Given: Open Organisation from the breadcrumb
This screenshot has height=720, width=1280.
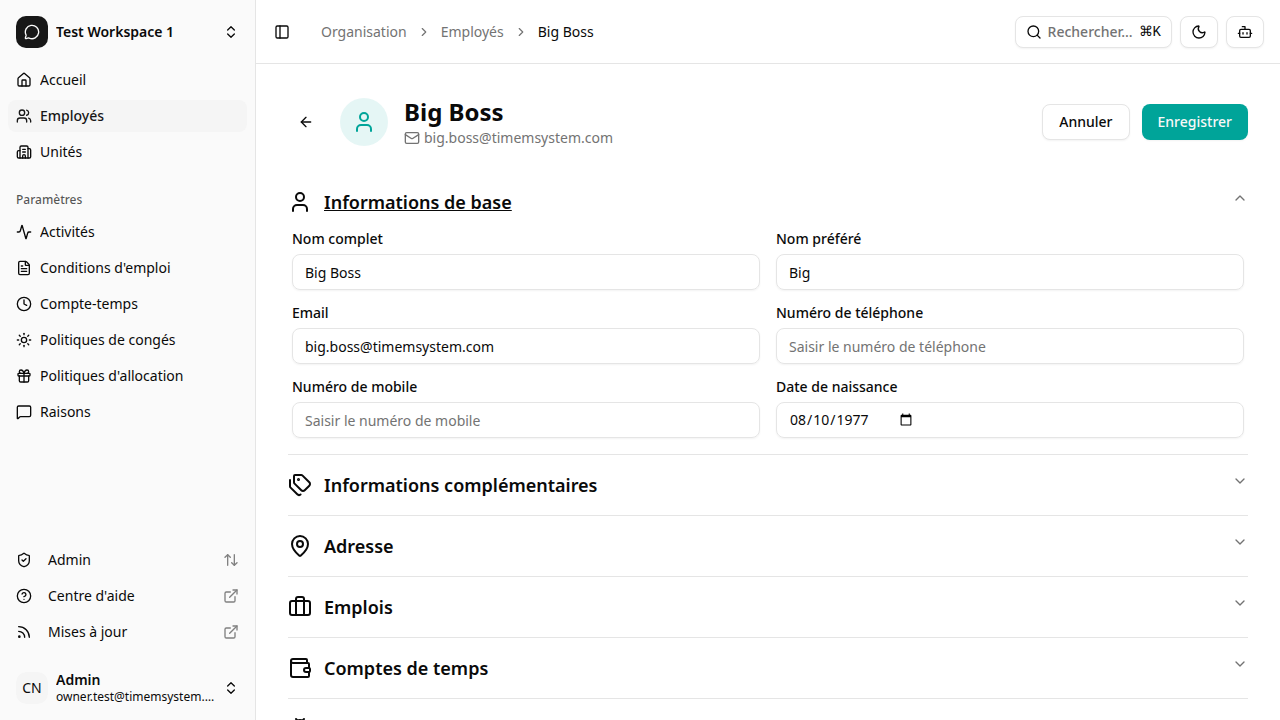Looking at the screenshot, I should (364, 31).
